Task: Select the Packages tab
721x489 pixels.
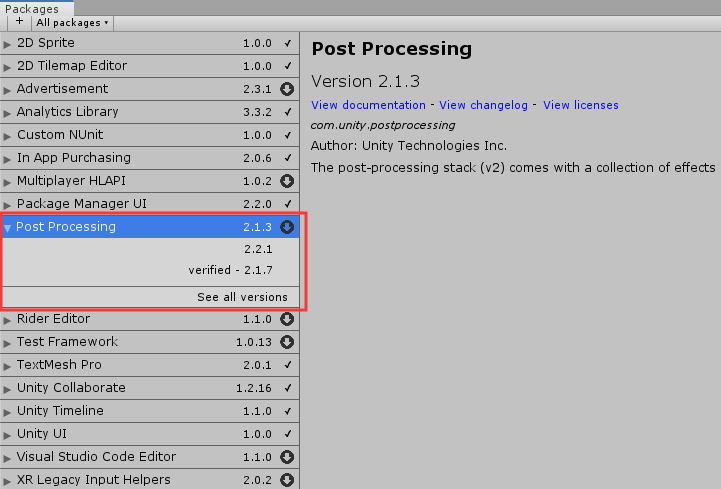Action: [32, 8]
